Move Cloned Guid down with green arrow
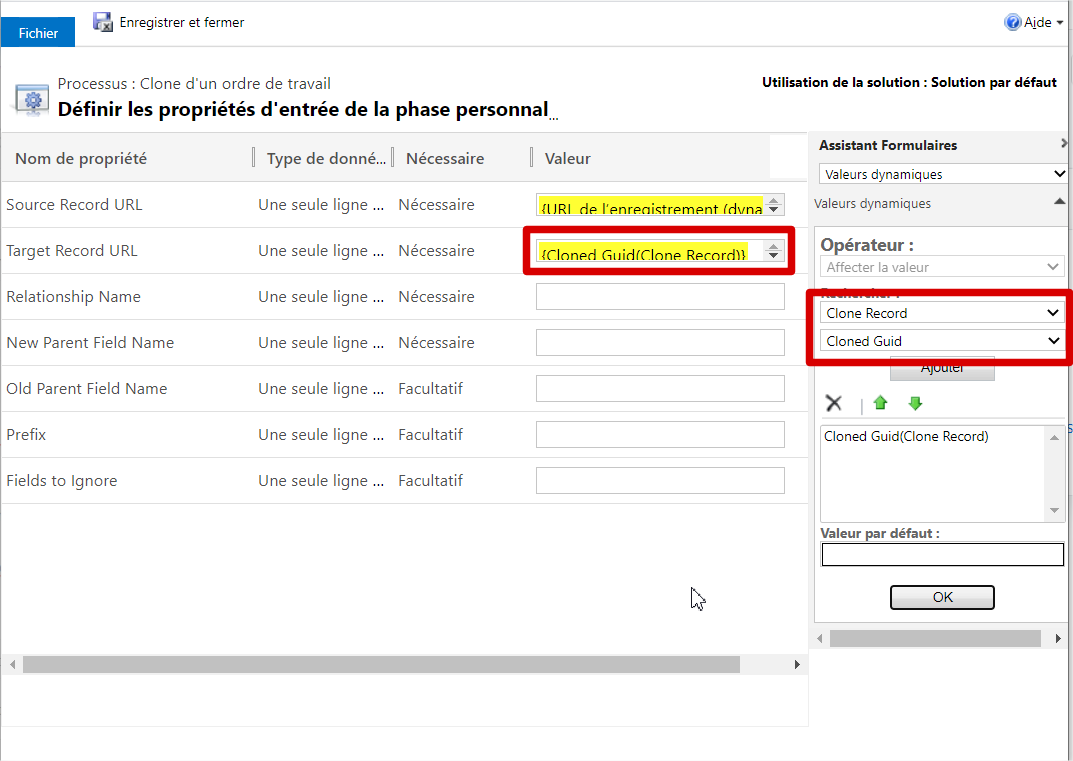This screenshot has width=1073, height=761. tap(914, 403)
